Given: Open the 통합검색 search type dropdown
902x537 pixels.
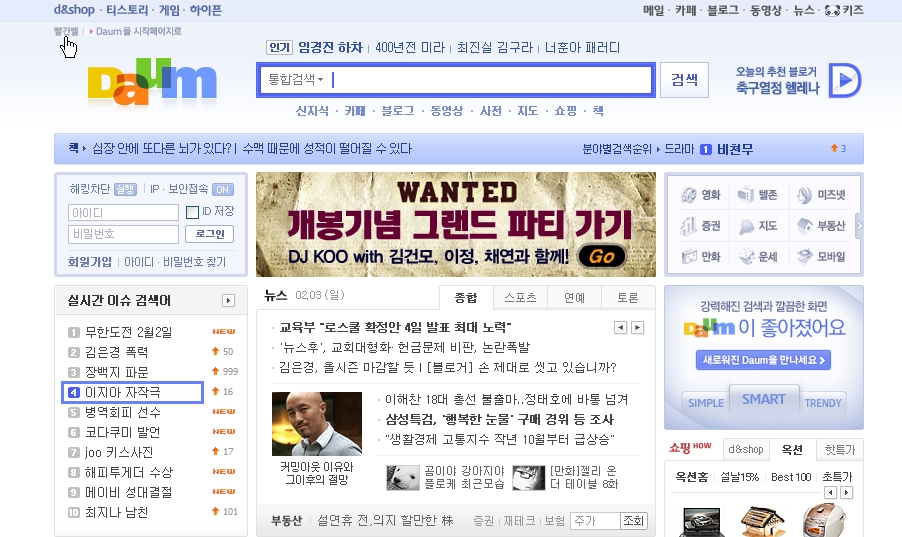Looking at the screenshot, I should coord(296,80).
